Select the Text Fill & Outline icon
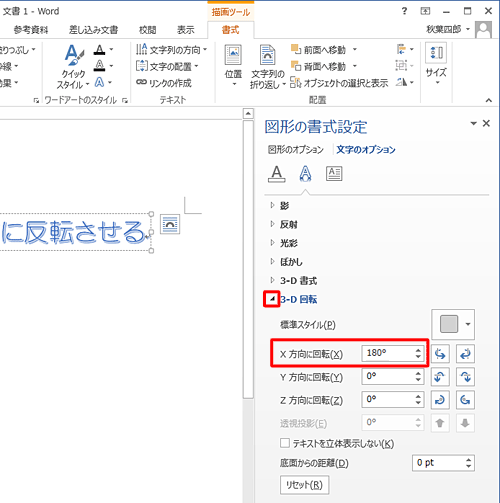500x503 pixels. point(277,174)
